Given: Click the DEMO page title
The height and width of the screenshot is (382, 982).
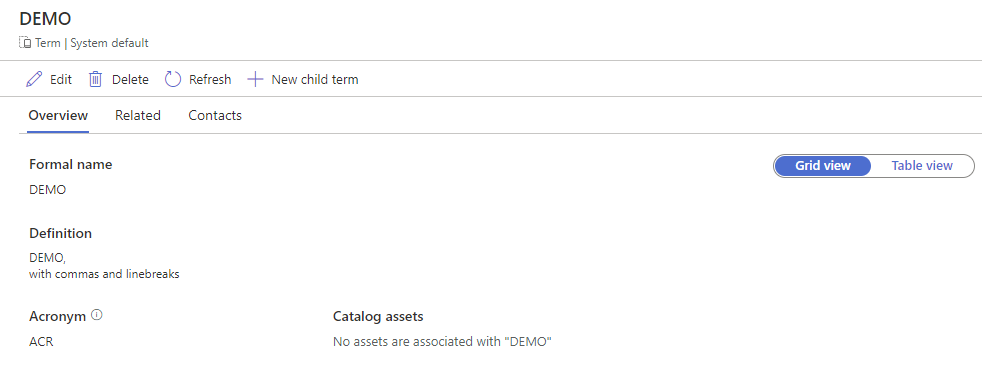Looking at the screenshot, I should (x=45, y=19).
